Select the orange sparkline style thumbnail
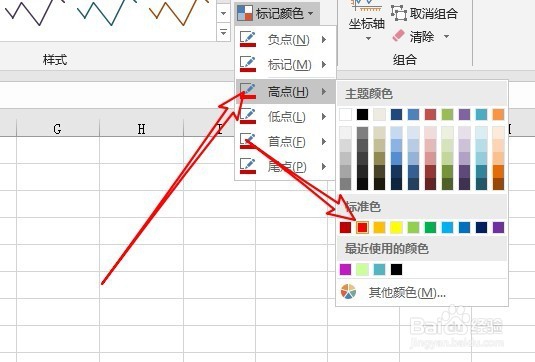Screen dimensions: 535x362 click(x=178, y=13)
